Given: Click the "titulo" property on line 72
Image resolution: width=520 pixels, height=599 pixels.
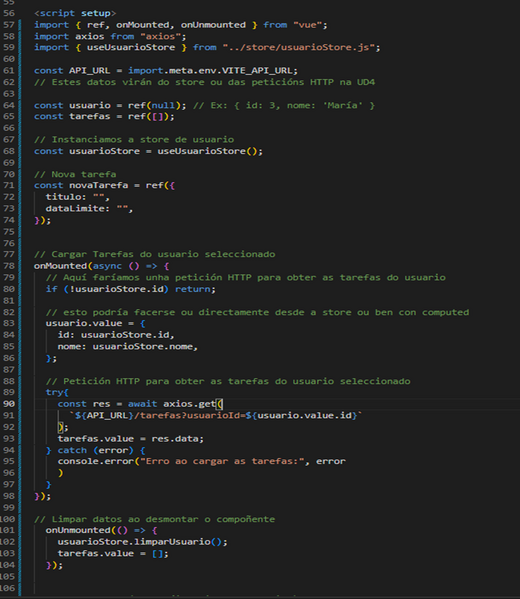Looking at the screenshot, I should (63, 197).
